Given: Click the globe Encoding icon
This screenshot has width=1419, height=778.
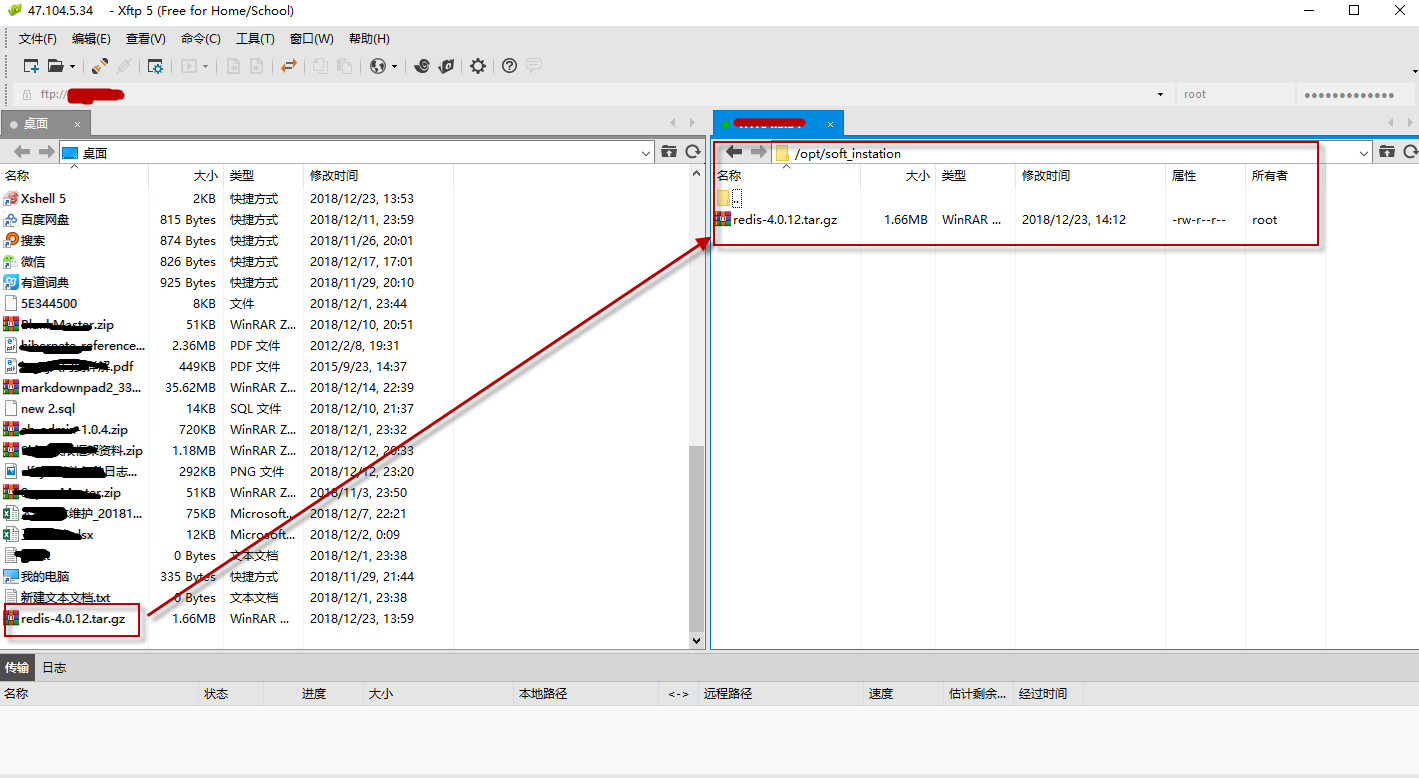Looking at the screenshot, I should coord(378,66).
